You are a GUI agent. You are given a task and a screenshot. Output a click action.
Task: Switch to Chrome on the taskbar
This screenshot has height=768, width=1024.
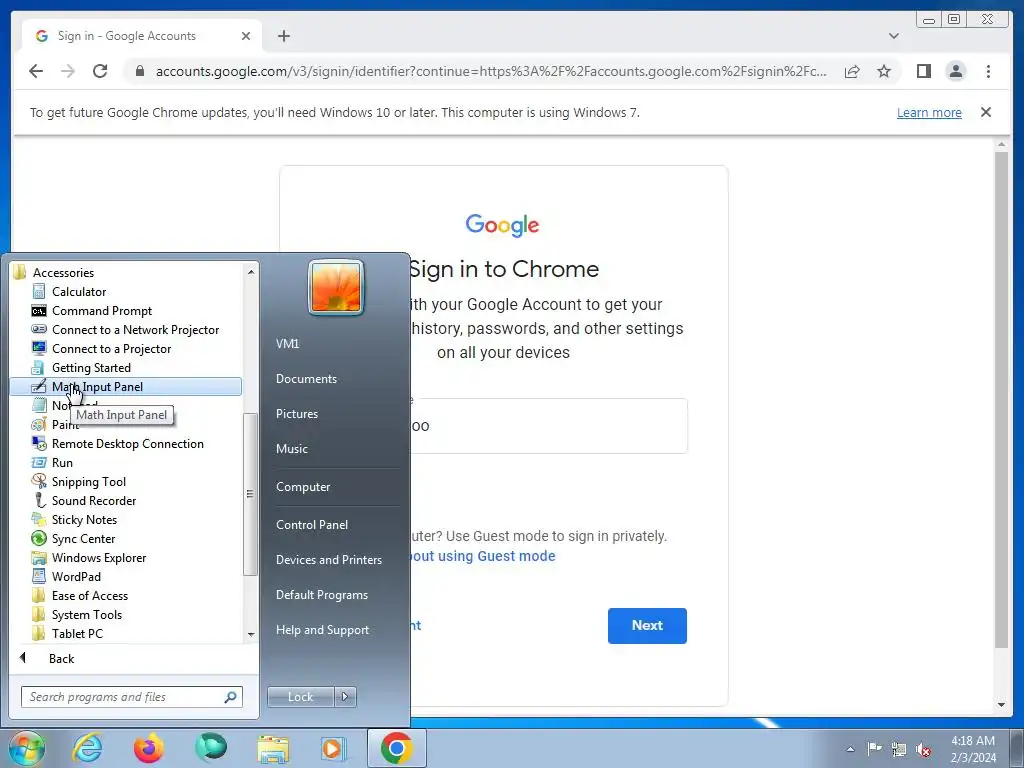coord(396,748)
